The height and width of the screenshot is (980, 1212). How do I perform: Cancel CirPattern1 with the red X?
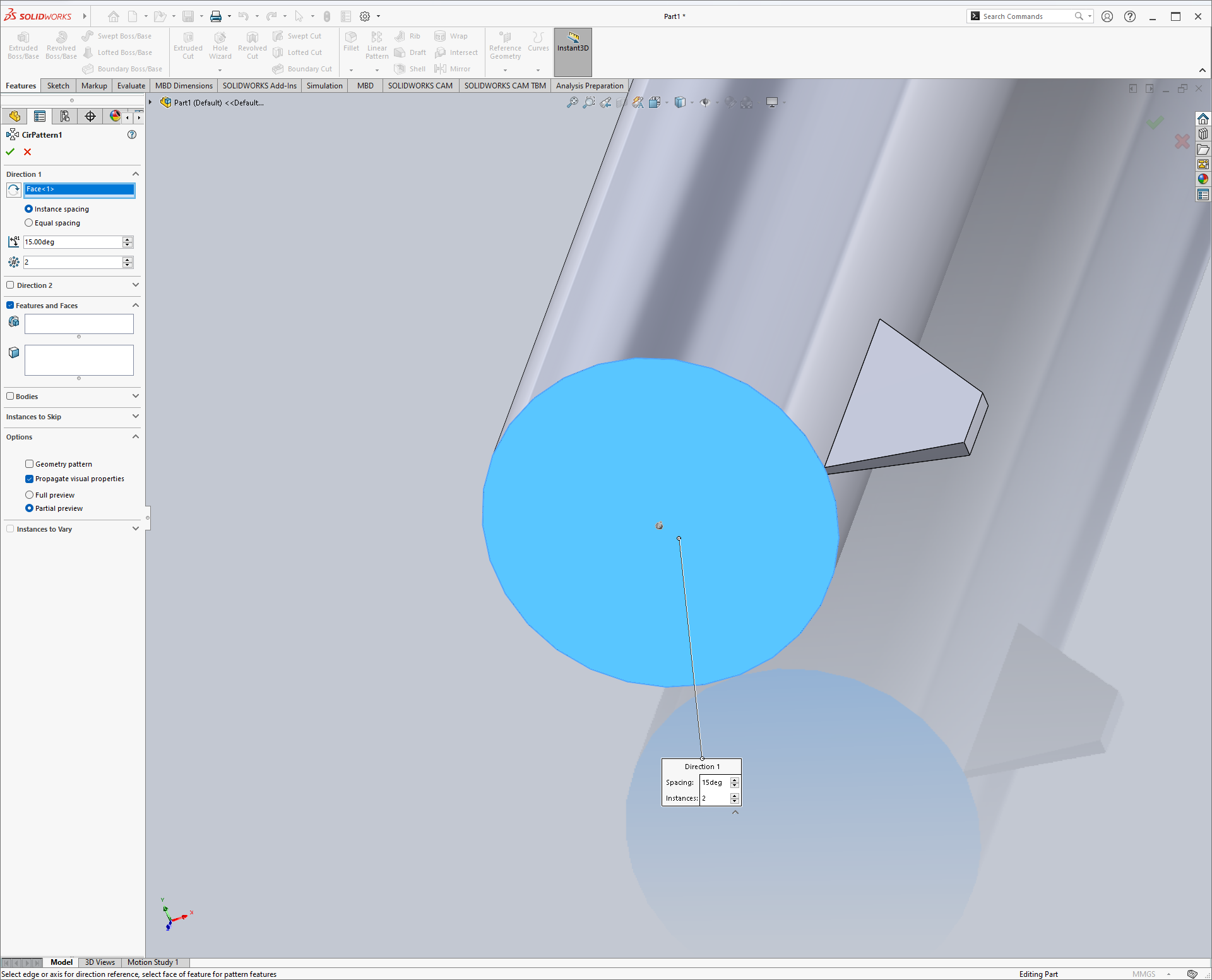[27, 152]
